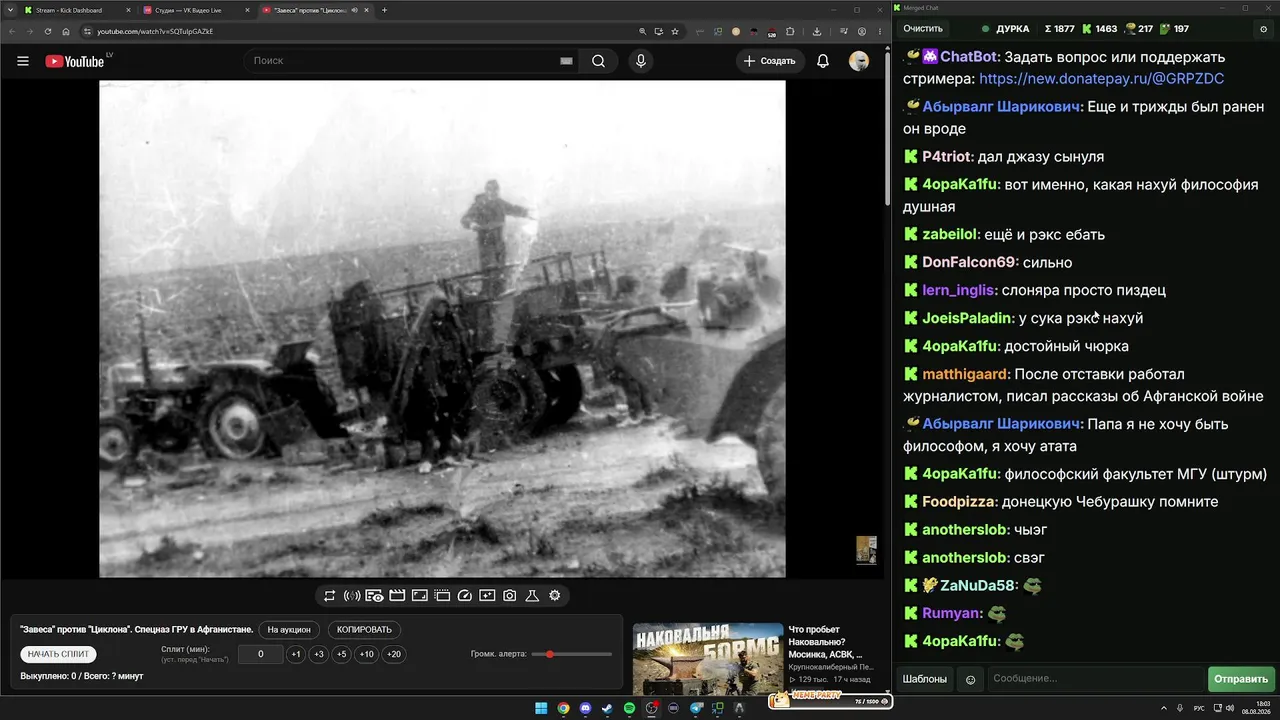Add +20 minutes to split
1280x720 pixels.
pyautogui.click(x=393, y=654)
